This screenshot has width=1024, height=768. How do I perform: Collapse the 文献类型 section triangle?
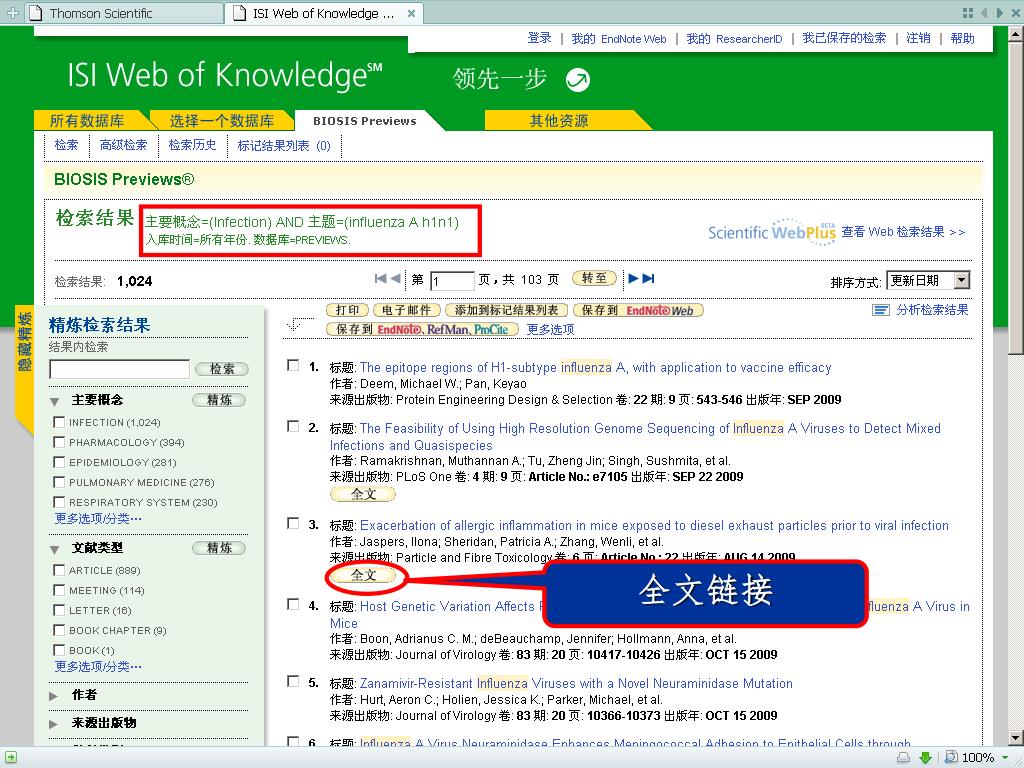click(x=55, y=549)
